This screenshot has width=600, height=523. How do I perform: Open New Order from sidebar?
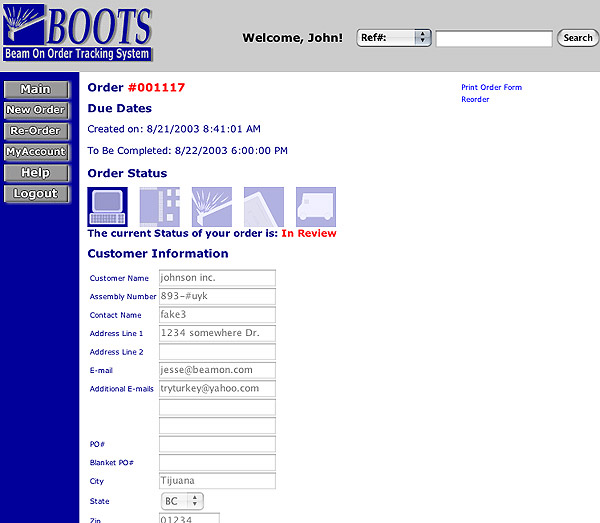click(36, 111)
